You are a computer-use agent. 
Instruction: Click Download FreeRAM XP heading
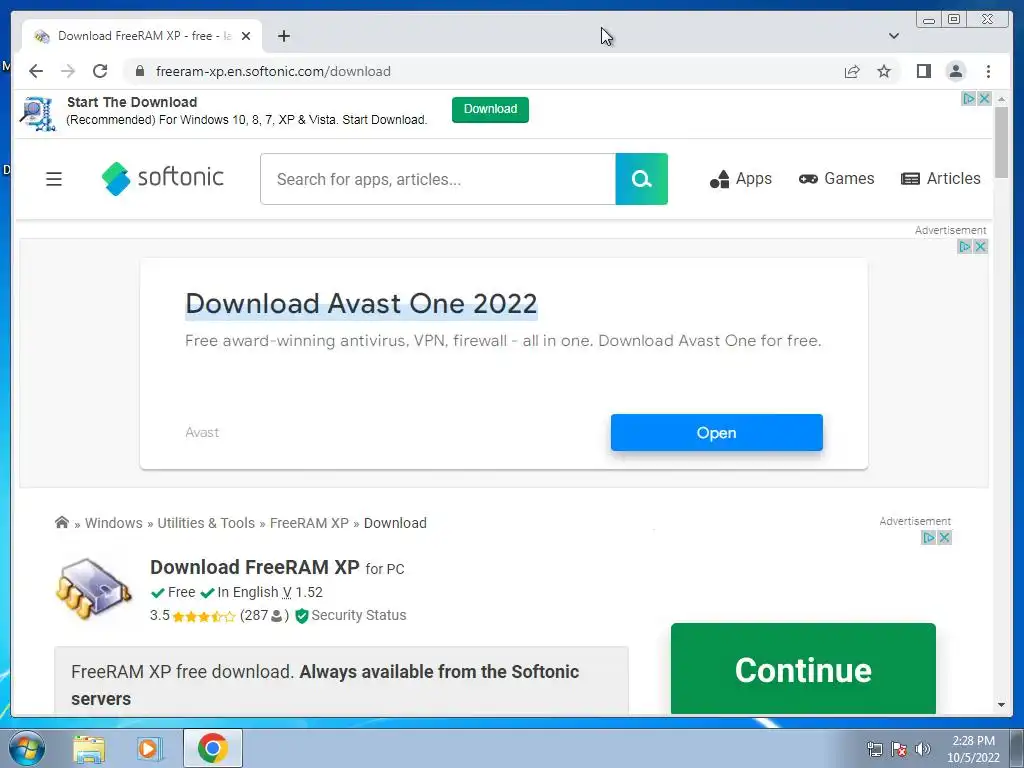[x=255, y=567]
